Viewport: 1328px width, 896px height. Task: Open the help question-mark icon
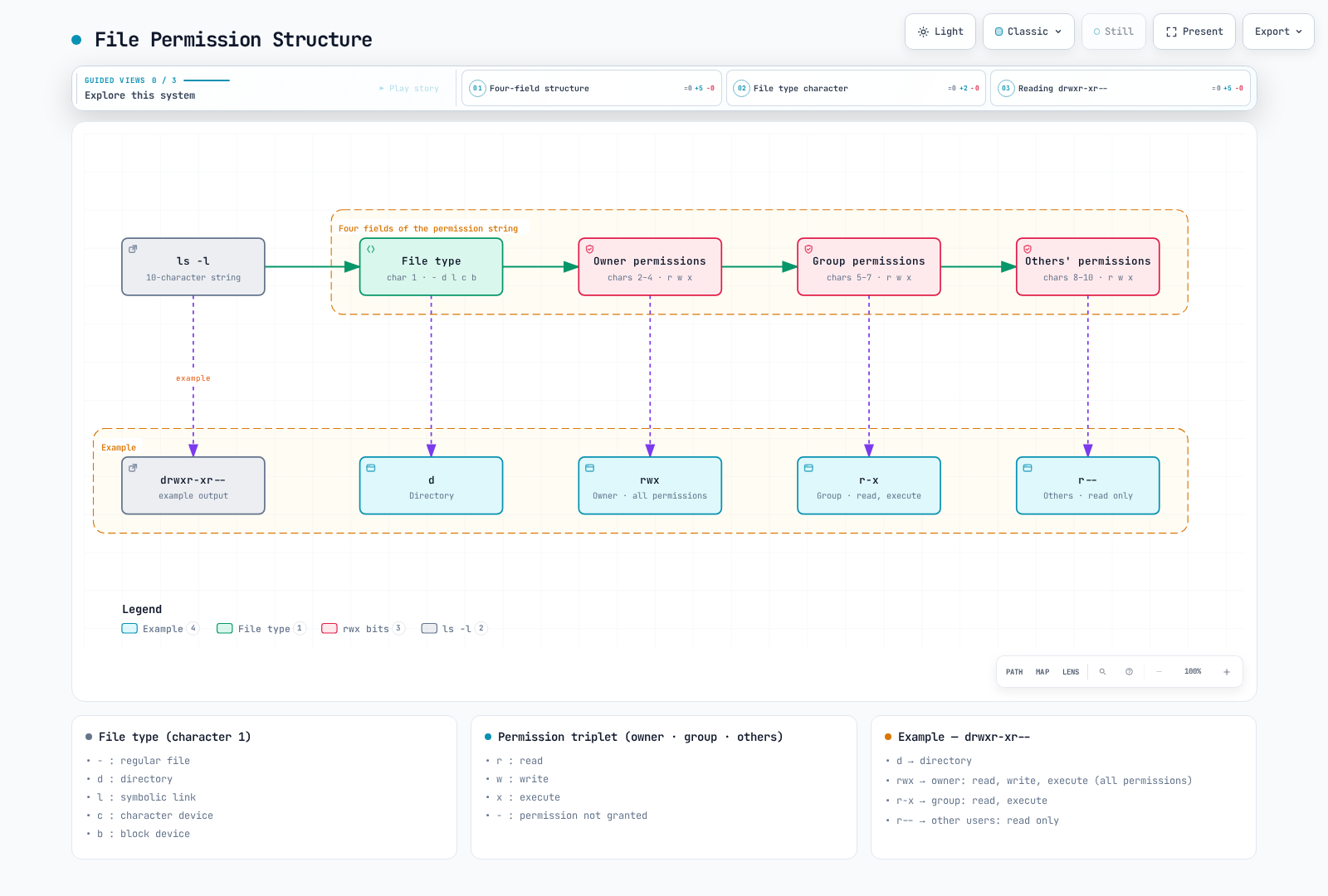pyautogui.click(x=1129, y=672)
